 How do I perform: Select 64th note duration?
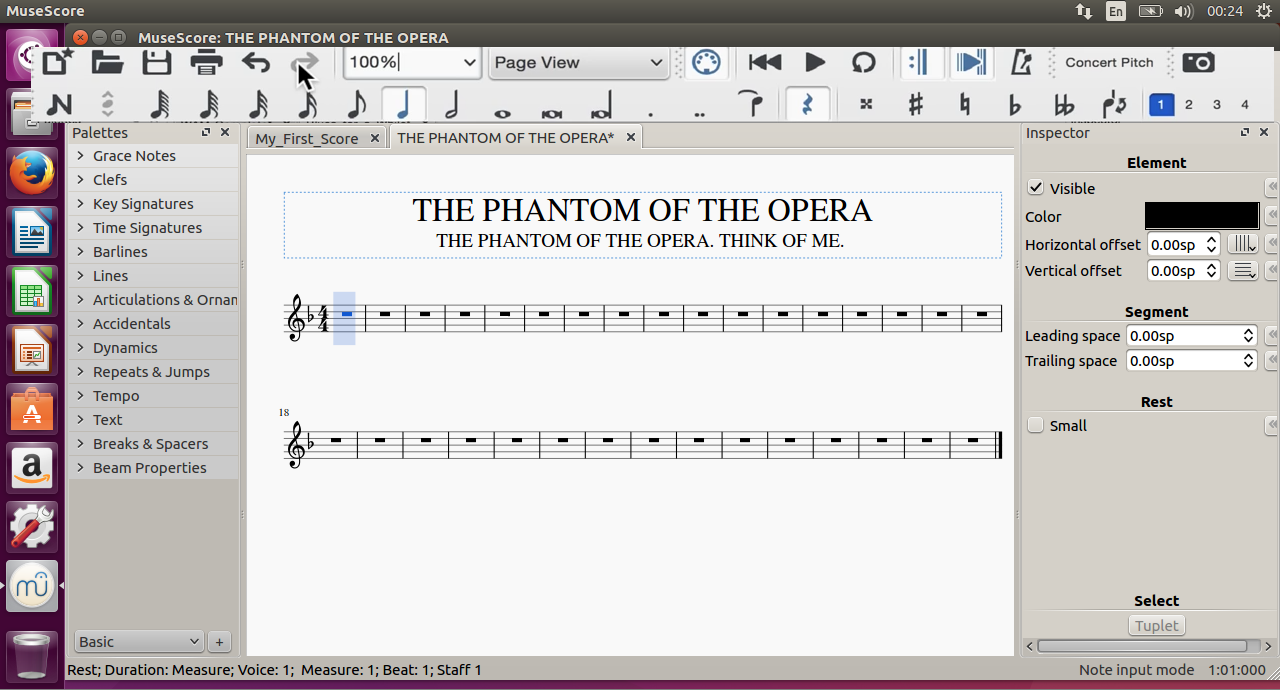tap(159, 104)
